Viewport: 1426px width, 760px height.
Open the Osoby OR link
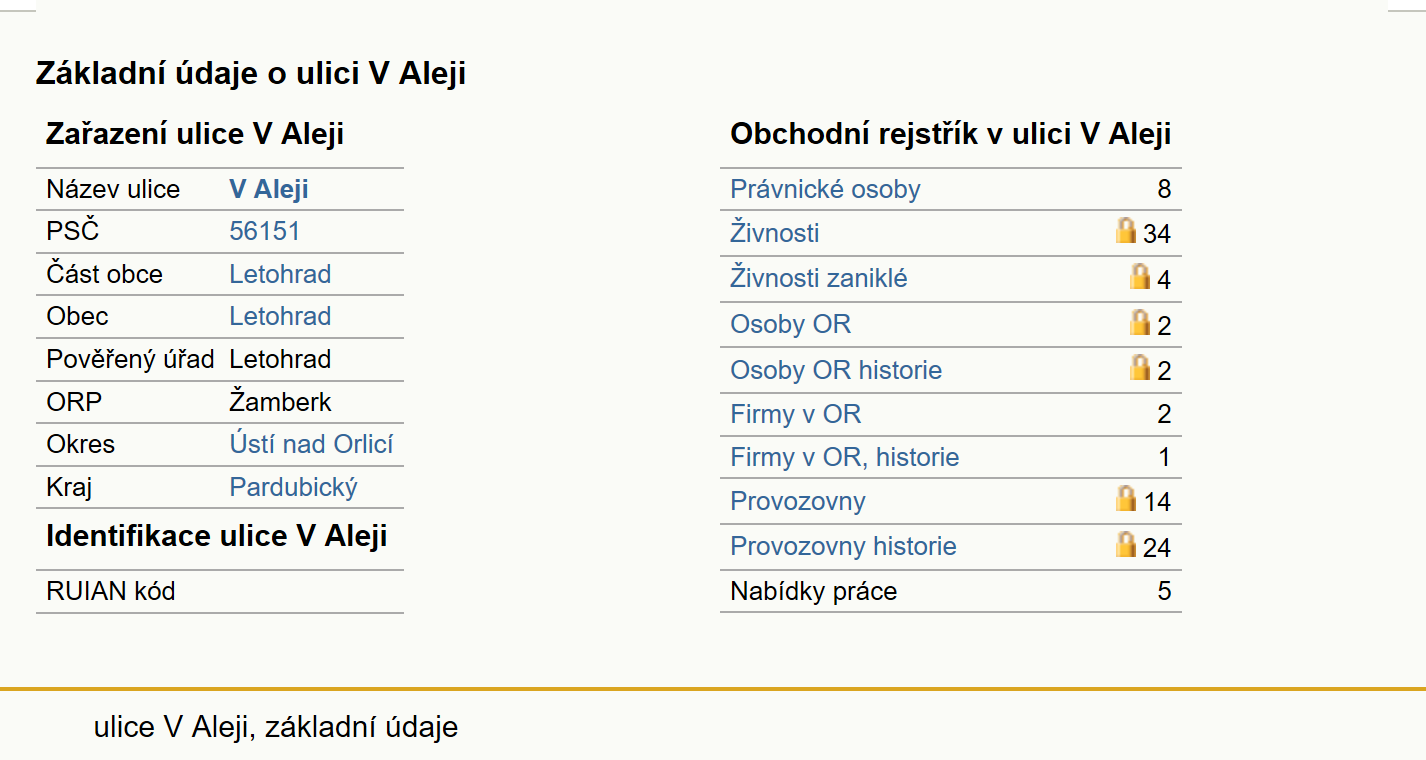791,325
